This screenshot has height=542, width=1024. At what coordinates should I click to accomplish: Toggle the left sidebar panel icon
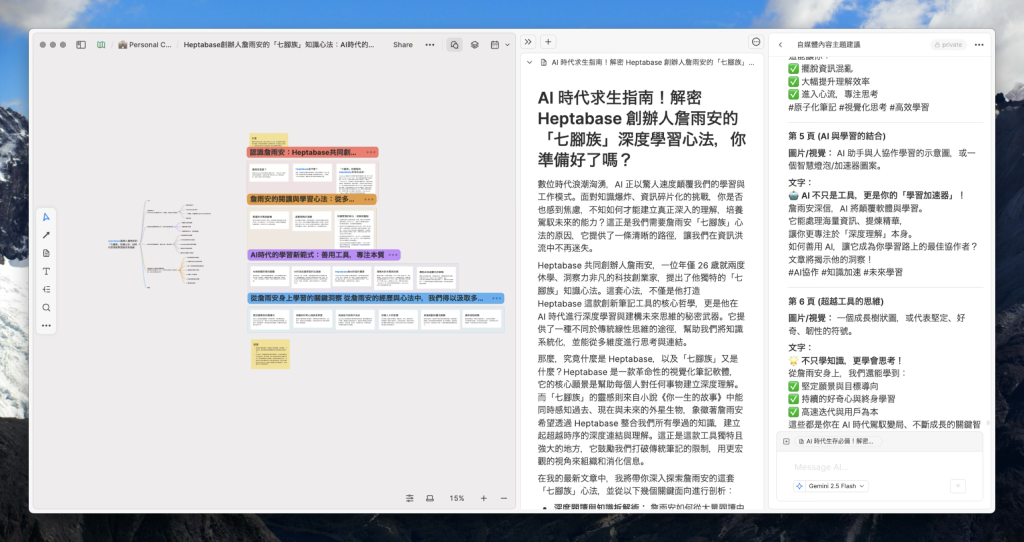click(81, 45)
